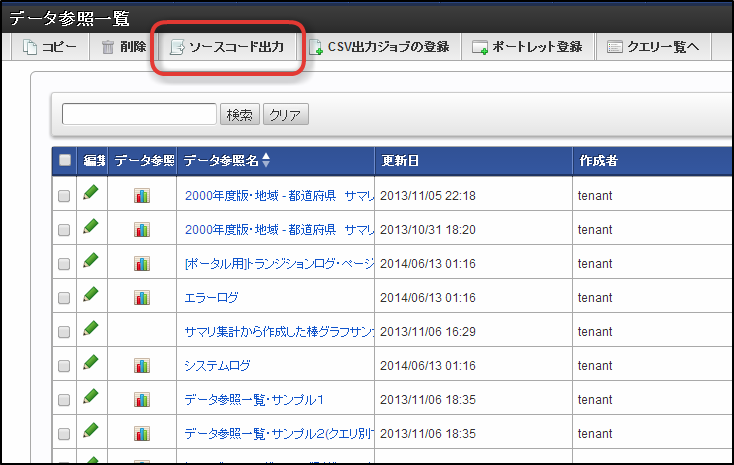The width and height of the screenshot is (734, 465).
Task: Click tenant in the システムログ row
Action: 595,366
